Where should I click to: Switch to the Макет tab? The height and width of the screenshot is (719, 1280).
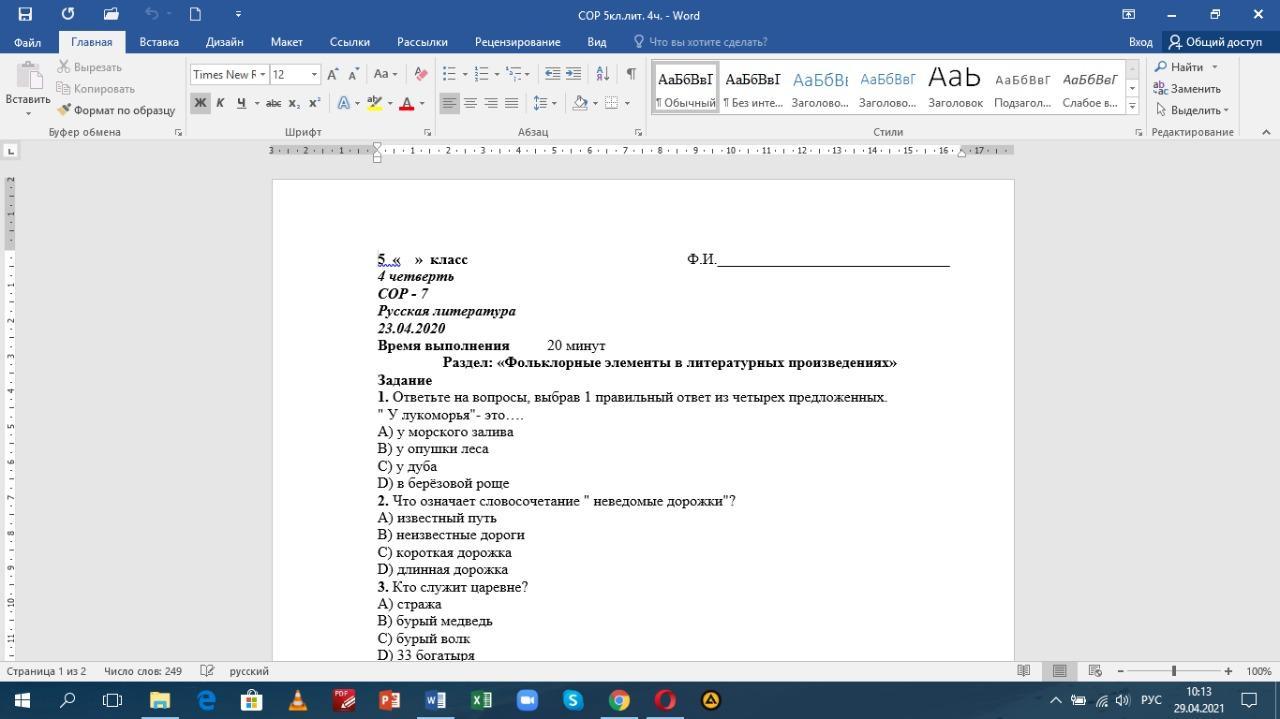pos(286,42)
